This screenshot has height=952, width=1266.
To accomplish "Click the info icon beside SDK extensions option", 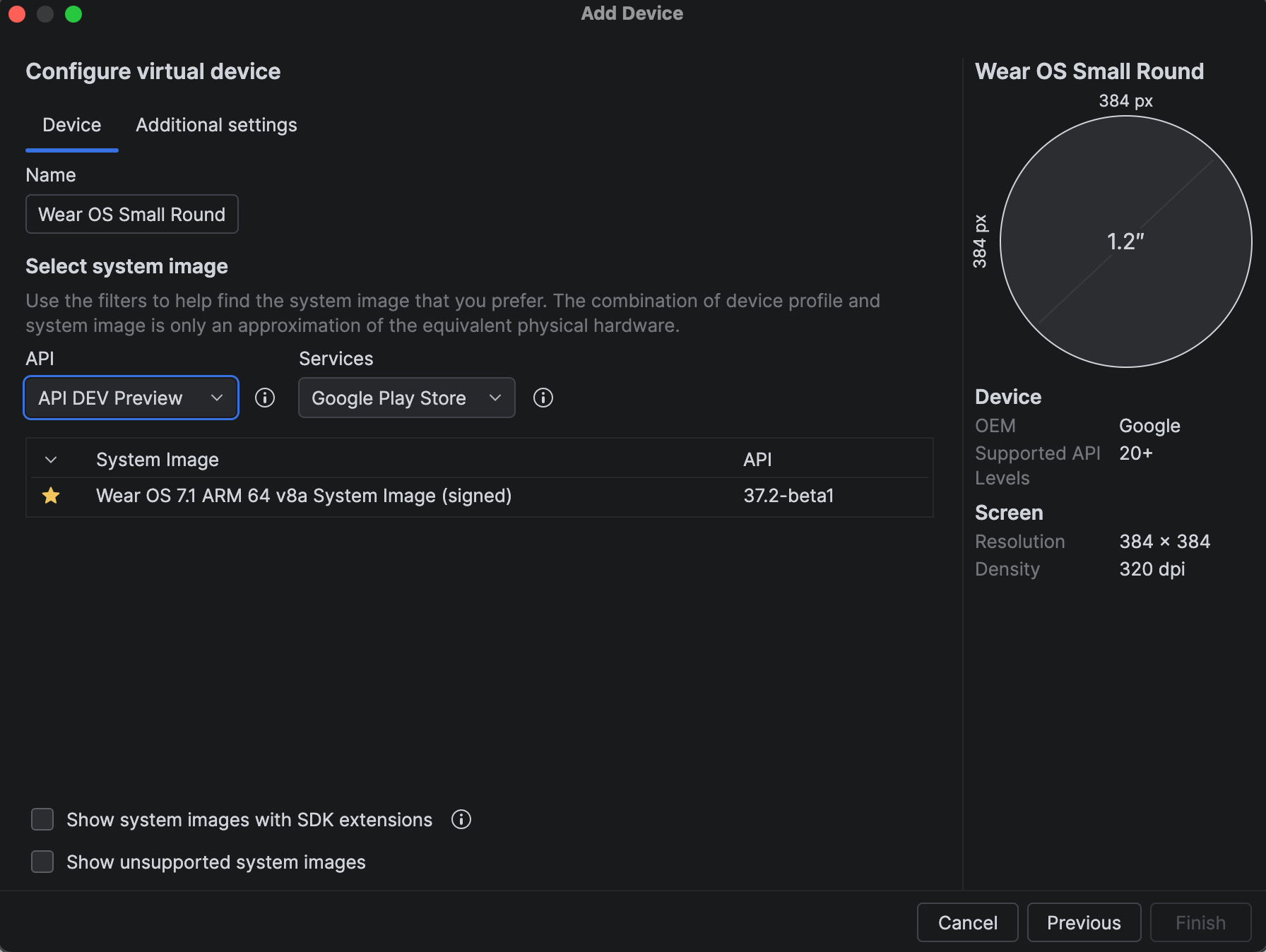I will point(461,819).
